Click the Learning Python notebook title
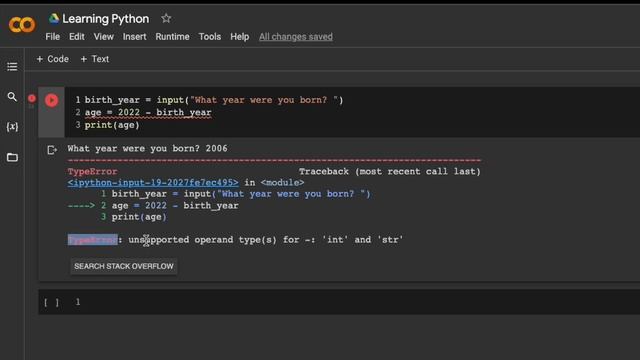The image size is (640, 360). click(106, 19)
